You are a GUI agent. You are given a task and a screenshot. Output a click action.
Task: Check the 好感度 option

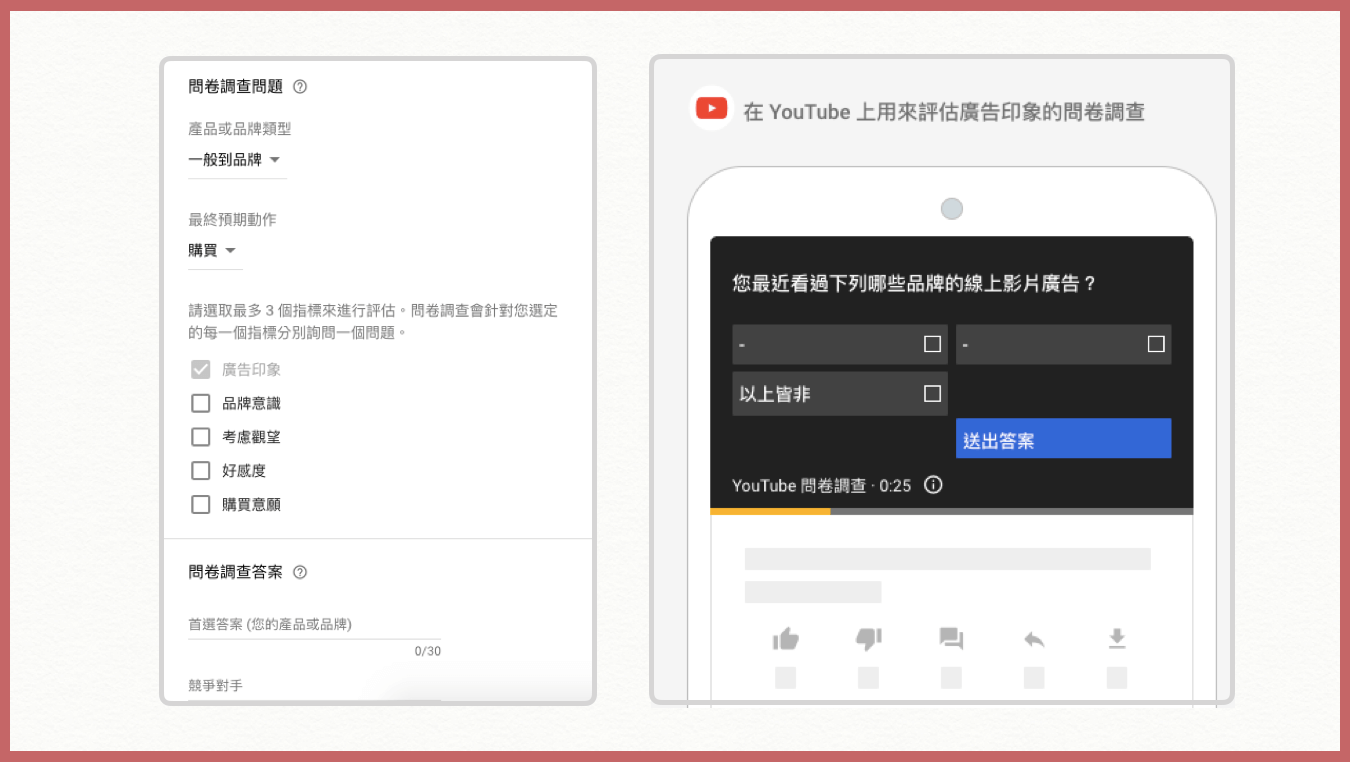pos(201,471)
